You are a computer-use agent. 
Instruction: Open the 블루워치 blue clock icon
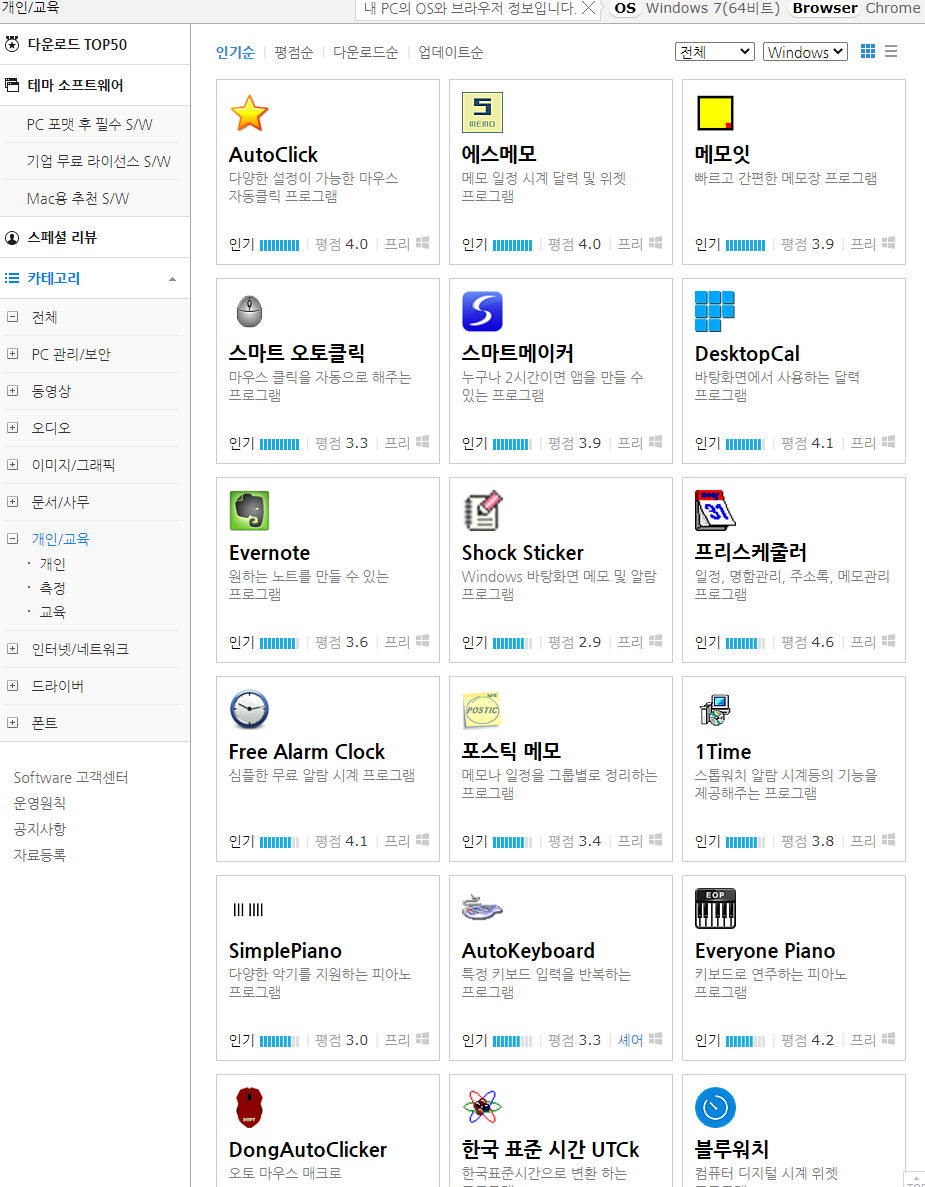(715, 1108)
